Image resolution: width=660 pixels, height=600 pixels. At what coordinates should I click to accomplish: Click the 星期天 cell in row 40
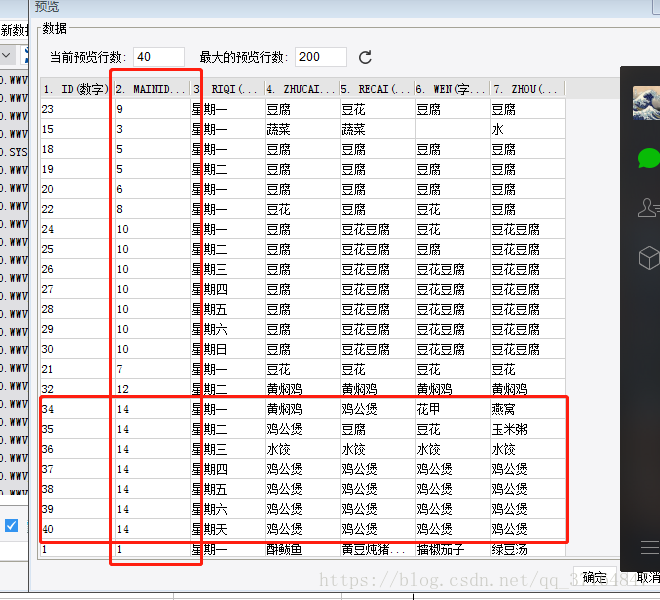[x=227, y=529]
